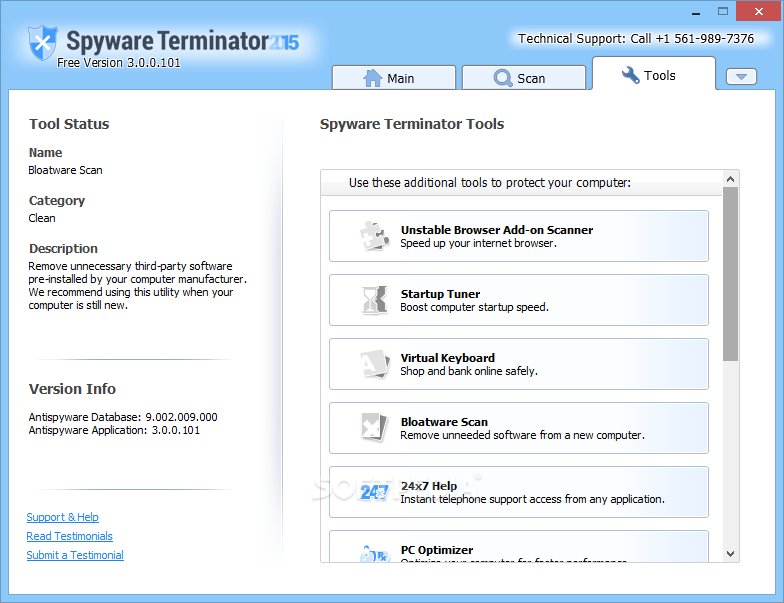Viewport: 784px width, 603px height.
Task: Start the Bloatware Scan tool
Action: [x=518, y=428]
